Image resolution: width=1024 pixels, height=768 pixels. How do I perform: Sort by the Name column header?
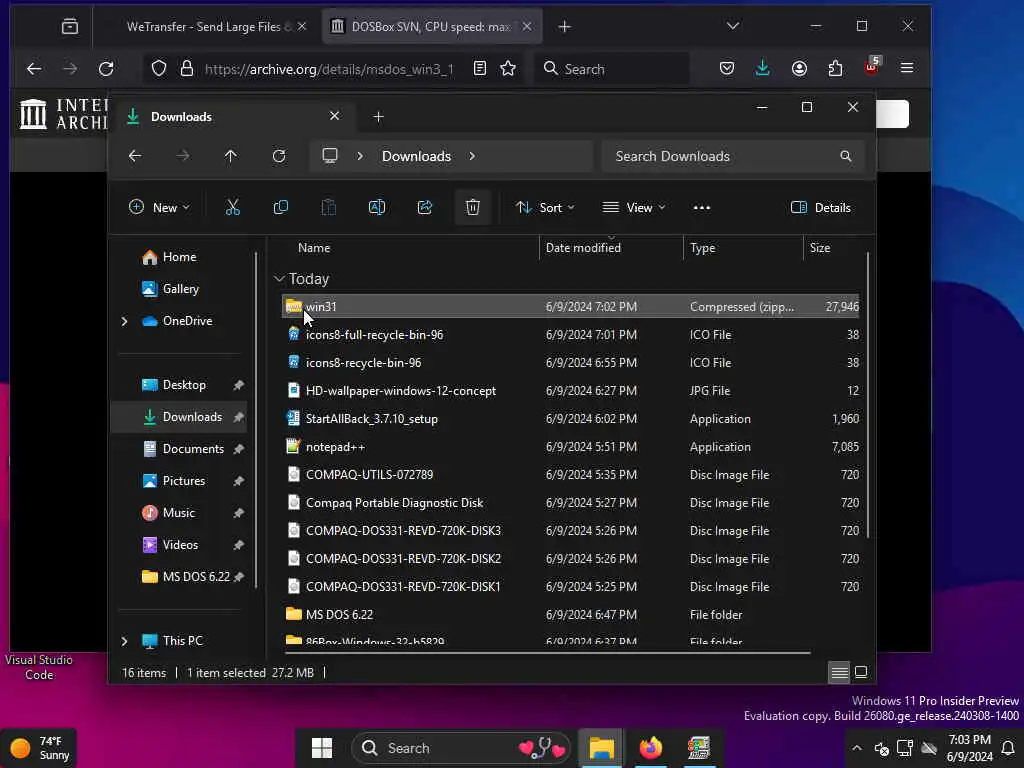(314, 248)
